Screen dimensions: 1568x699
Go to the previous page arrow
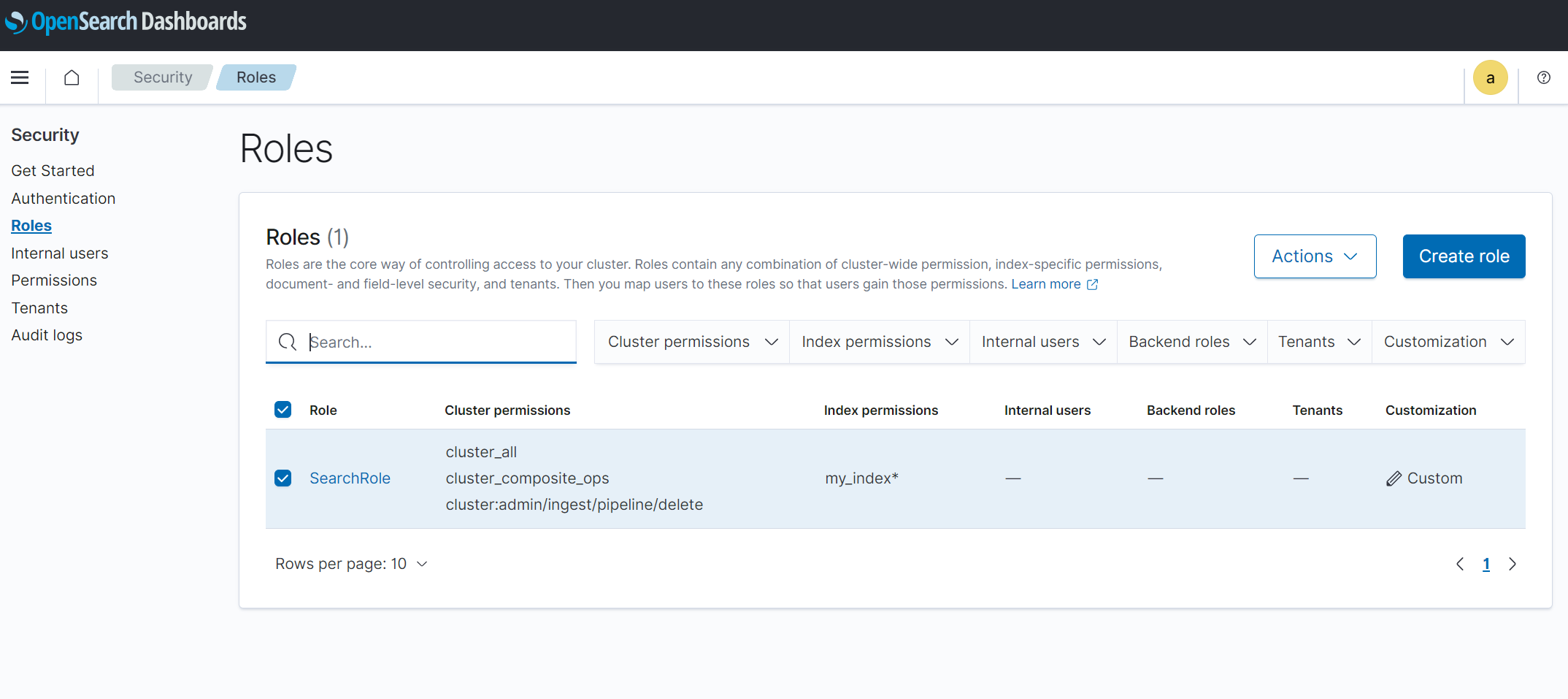[1460, 564]
